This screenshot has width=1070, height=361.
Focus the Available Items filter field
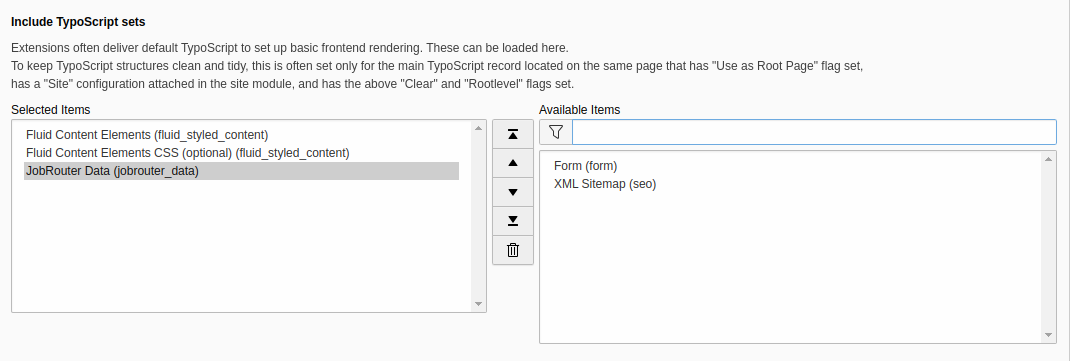coord(813,132)
